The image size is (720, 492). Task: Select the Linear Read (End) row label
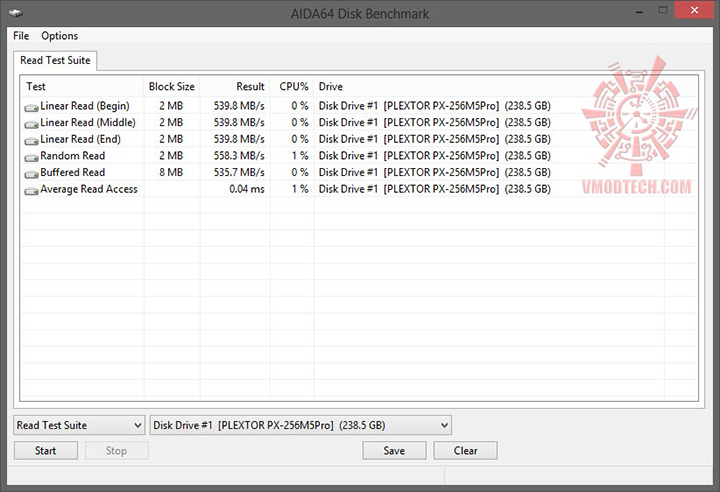pos(80,139)
